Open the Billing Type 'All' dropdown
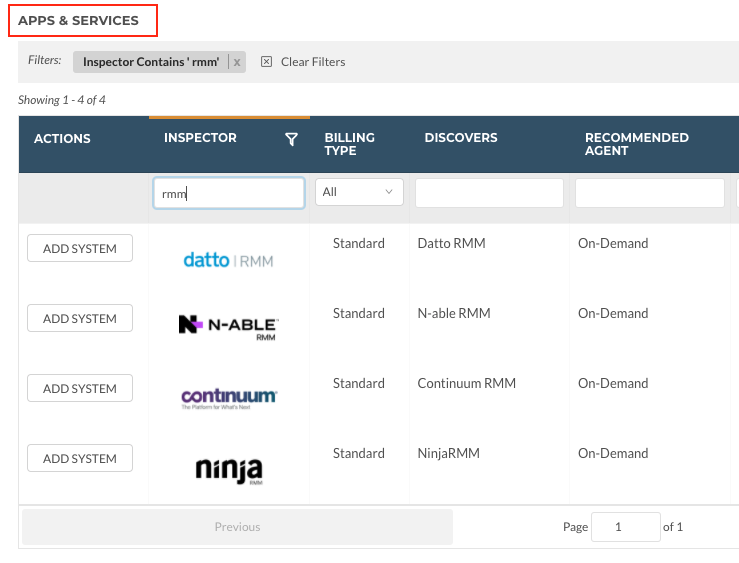This screenshot has height=563, width=739. tap(359, 192)
